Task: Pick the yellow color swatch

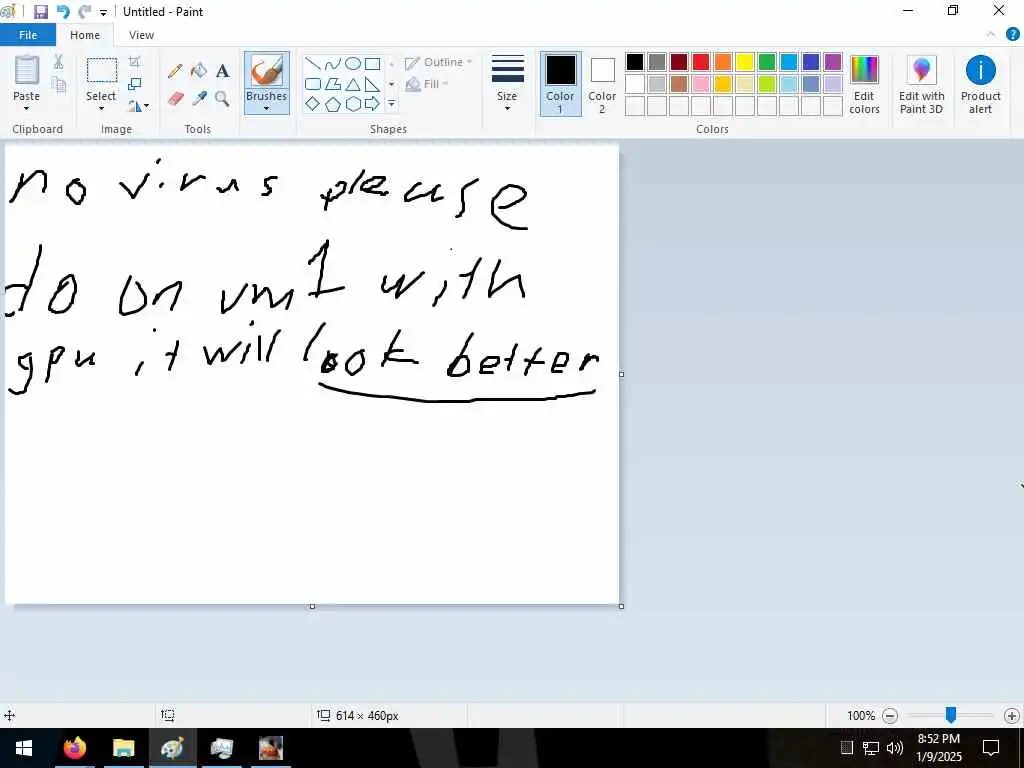Action: click(744, 62)
